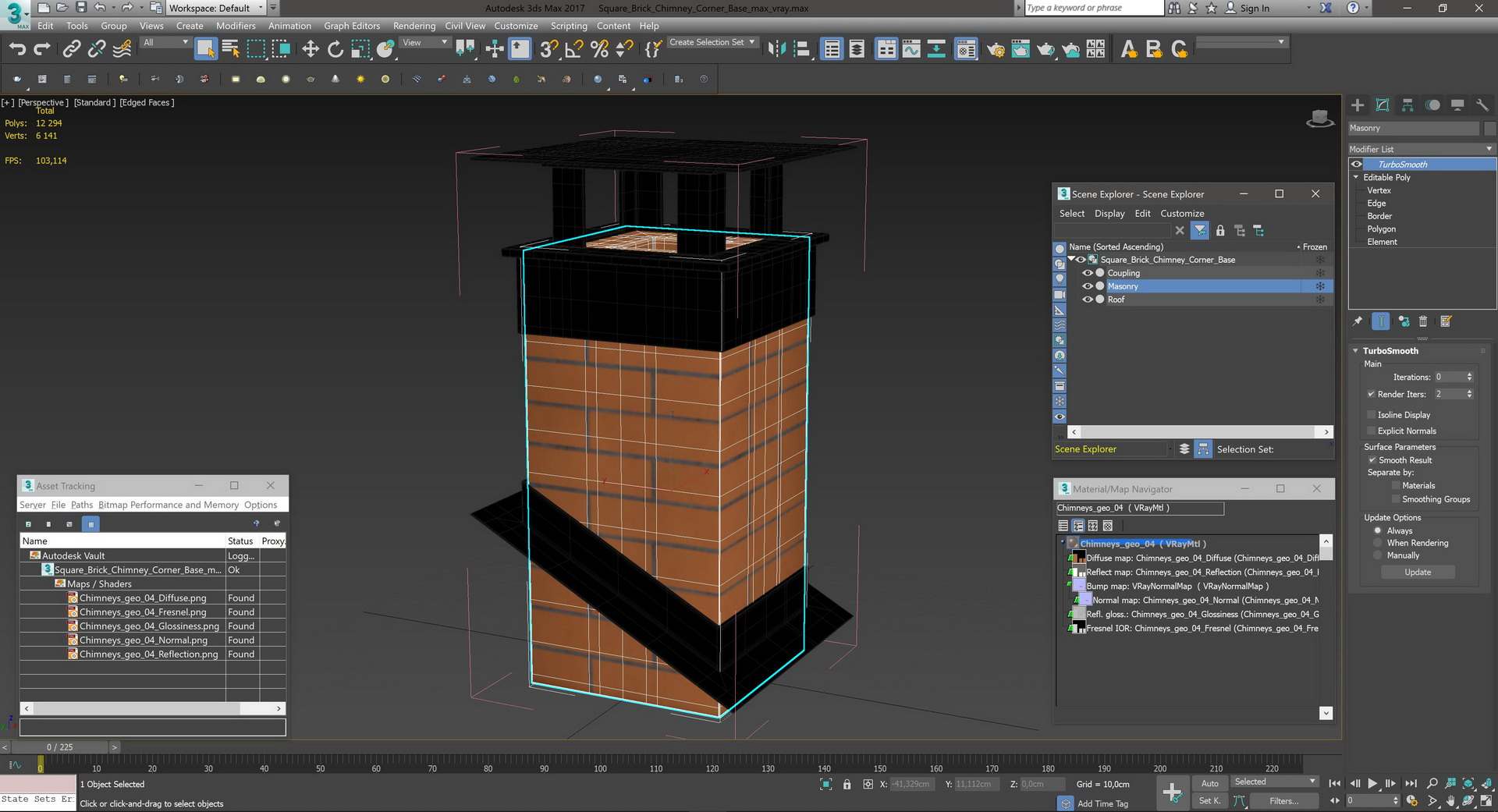Viewport: 1498px width, 812px height.
Task: Toggle the 3D Snaps icon
Action: [548, 49]
